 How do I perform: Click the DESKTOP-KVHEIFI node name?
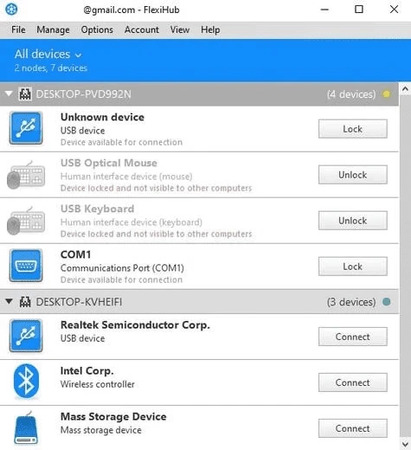pyautogui.click(x=79, y=302)
